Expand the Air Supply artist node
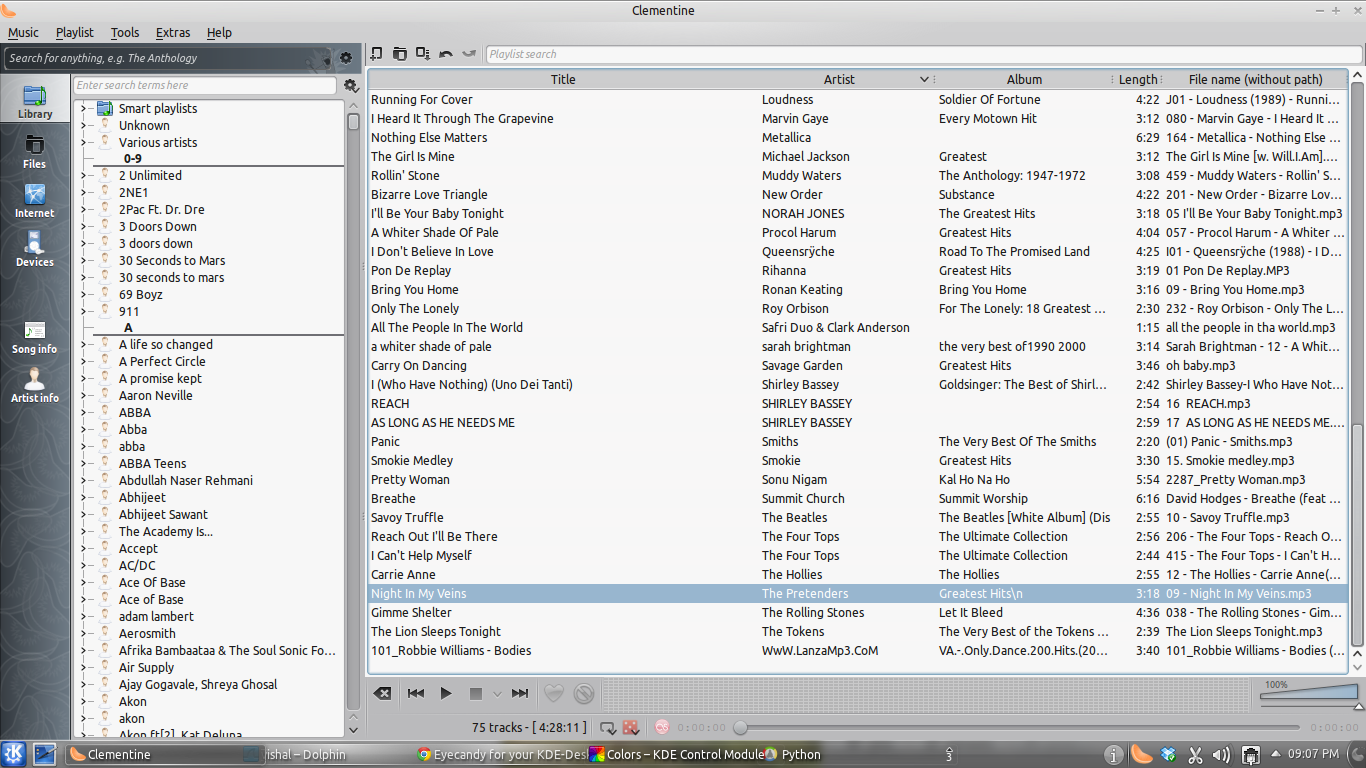1366x768 pixels. [x=83, y=667]
